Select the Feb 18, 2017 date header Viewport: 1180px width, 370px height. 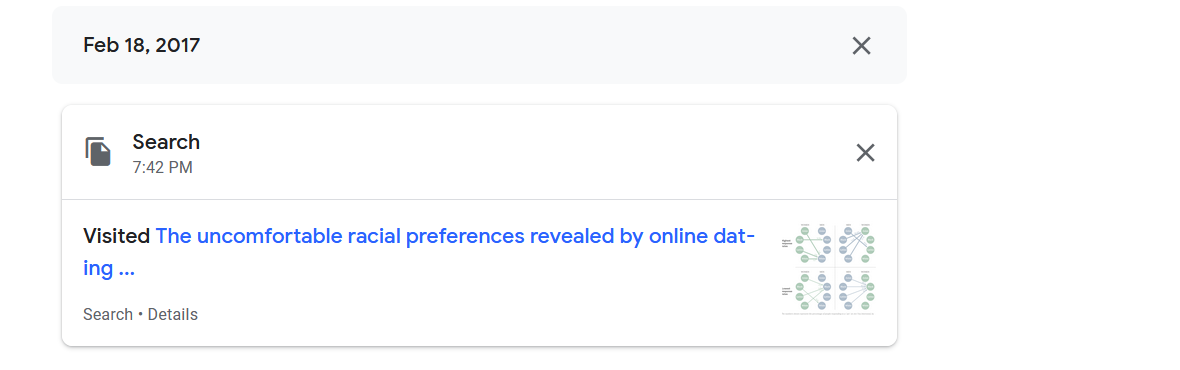(x=141, y=45)
